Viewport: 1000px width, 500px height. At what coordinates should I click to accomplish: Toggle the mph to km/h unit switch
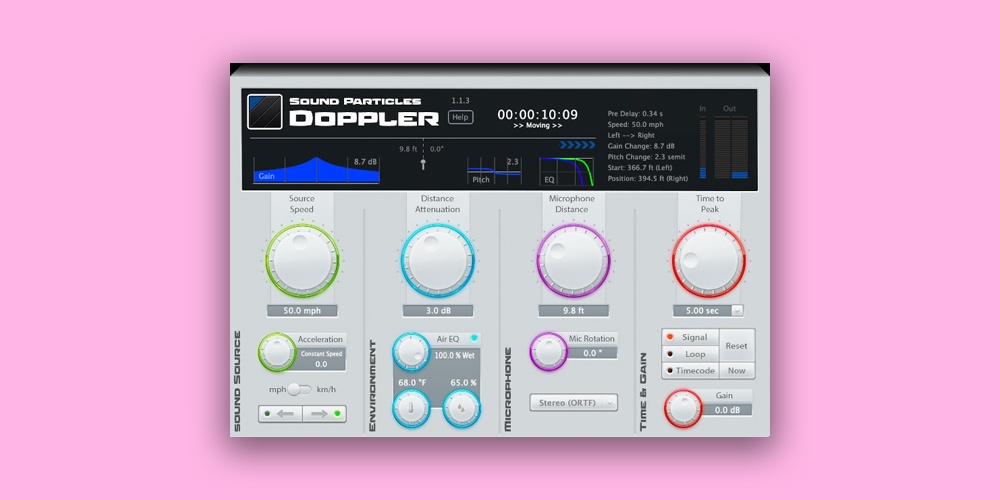pos(300,389)
